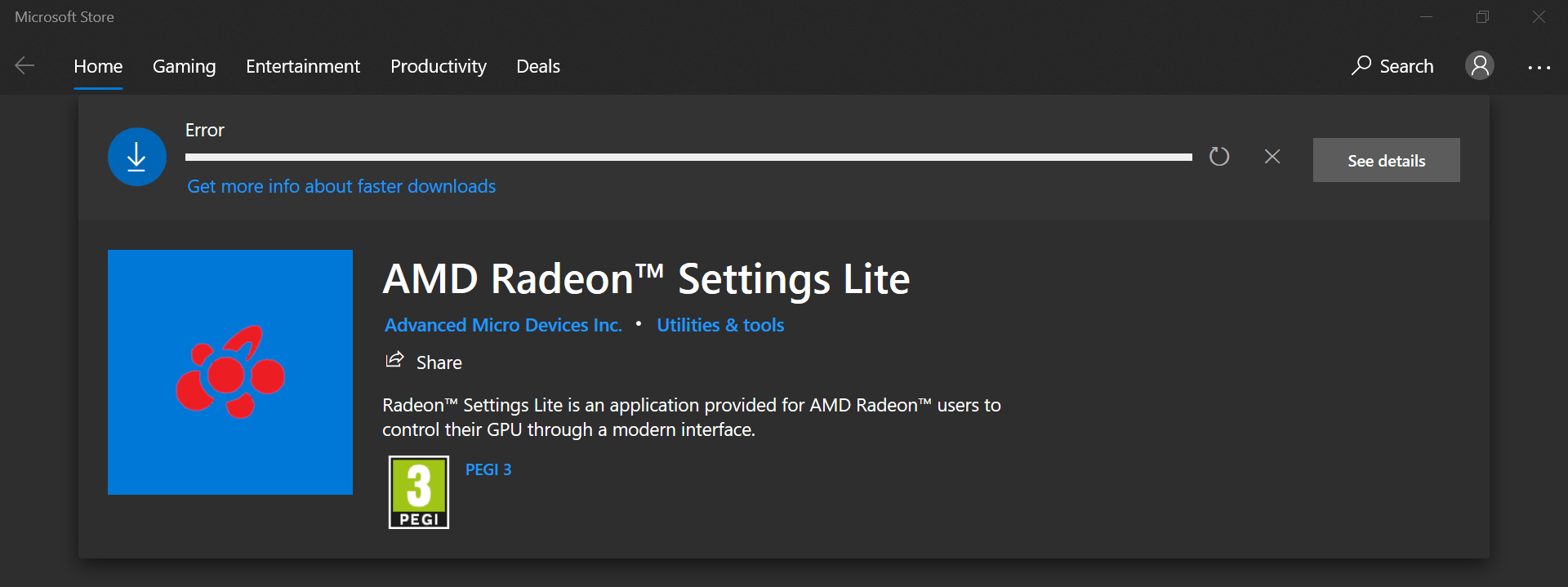Screen dimensions: 1568x587
Task: Click the blue download arrow icon
Action: pos(137,157)
